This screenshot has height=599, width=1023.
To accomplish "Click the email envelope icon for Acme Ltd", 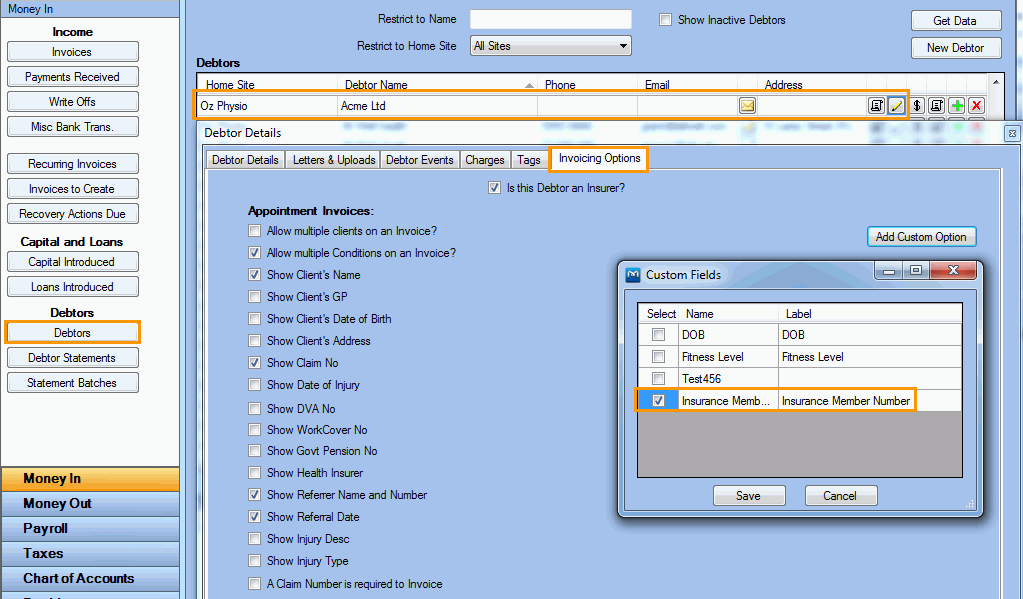I will point(747,106).
